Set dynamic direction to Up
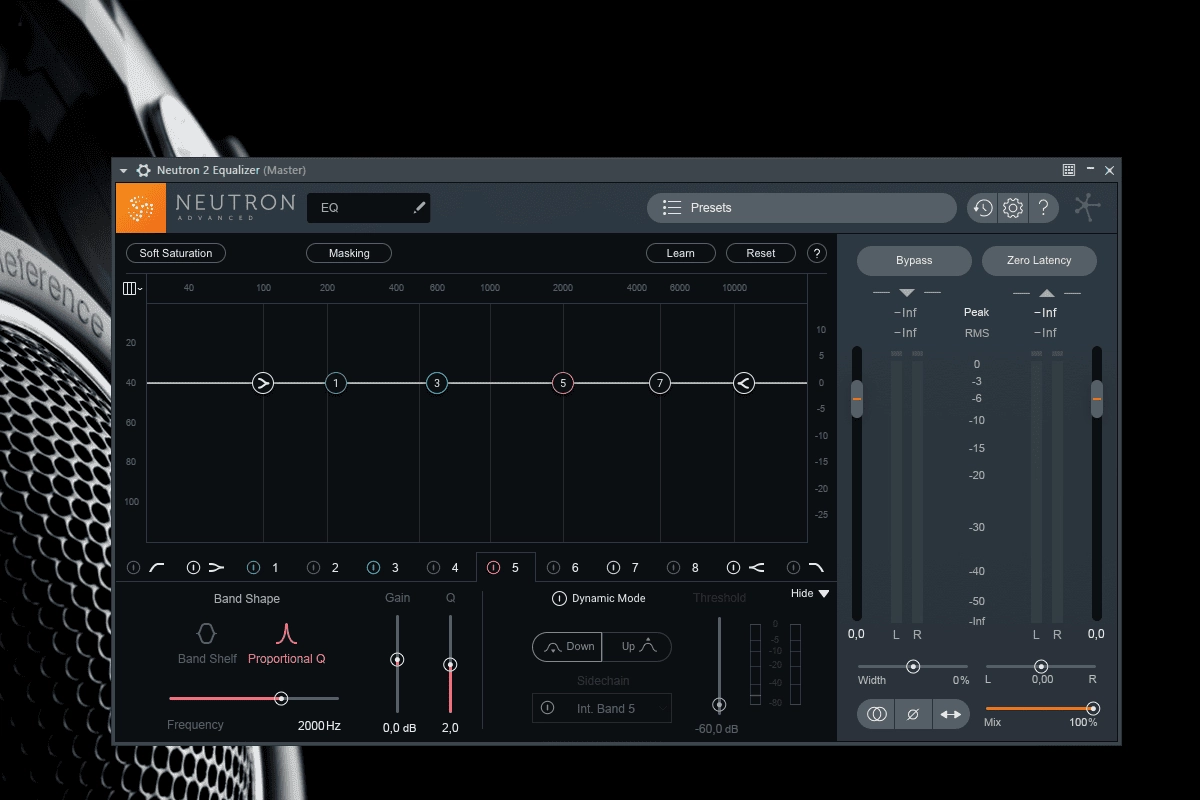 click(x=637, y=647)
